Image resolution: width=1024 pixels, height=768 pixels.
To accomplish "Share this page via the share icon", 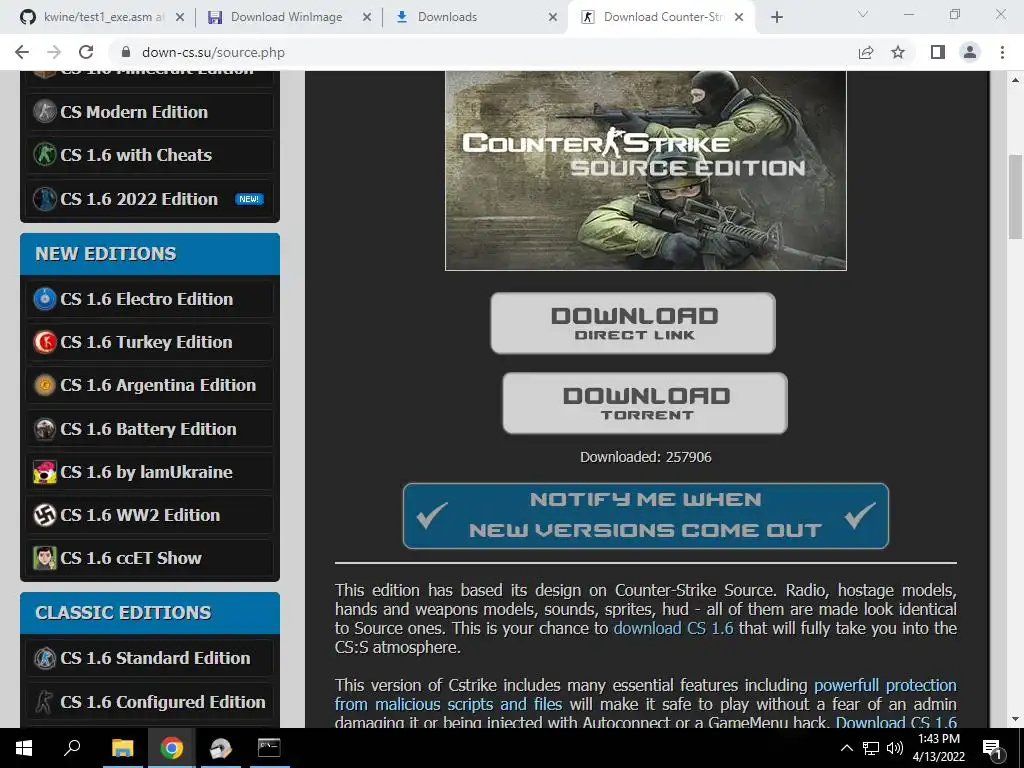I will click(x=866, y=52).
